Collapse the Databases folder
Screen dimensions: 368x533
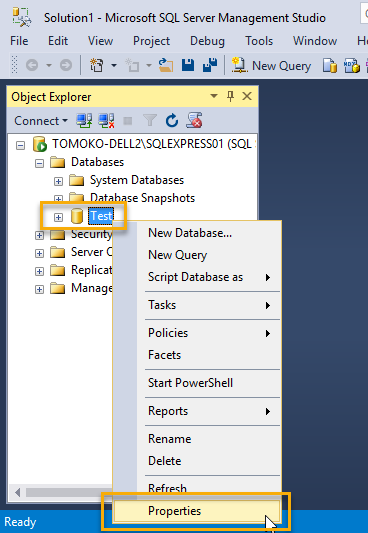pos(39,164)
